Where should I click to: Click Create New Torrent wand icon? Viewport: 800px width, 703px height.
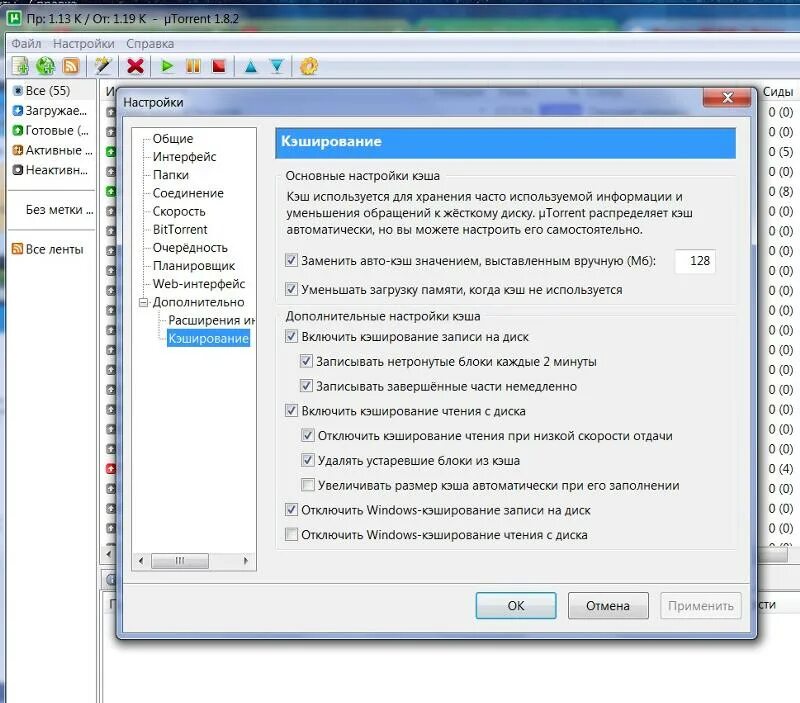103,66
